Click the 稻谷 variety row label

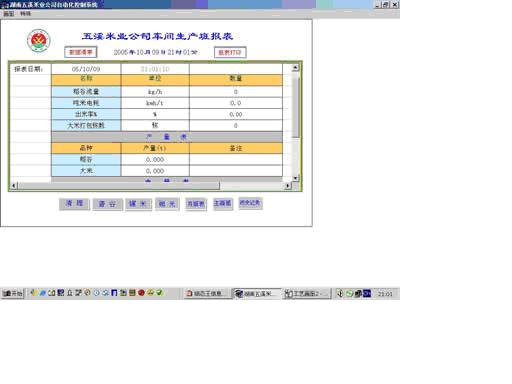coord(86,160)
